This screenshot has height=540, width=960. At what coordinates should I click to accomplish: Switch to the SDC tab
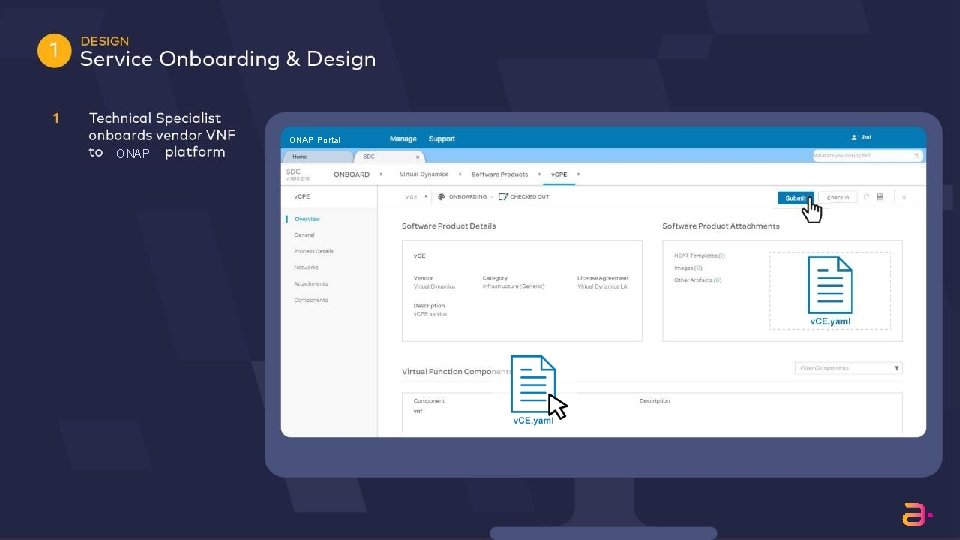(388, 157)
